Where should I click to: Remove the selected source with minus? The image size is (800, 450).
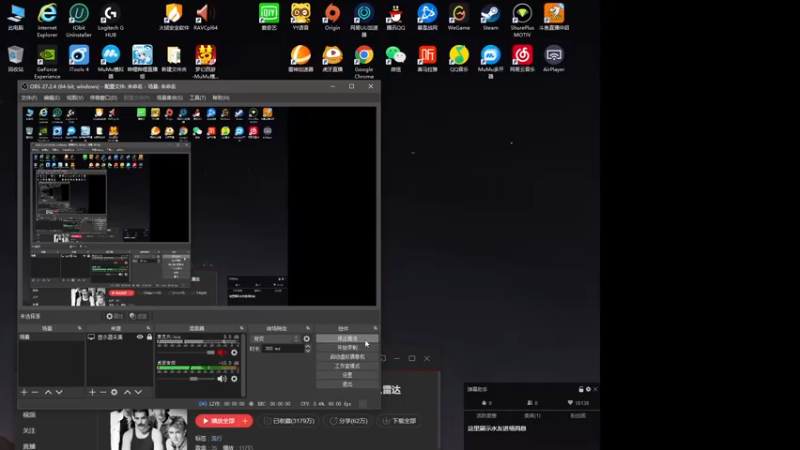point(103,392)
